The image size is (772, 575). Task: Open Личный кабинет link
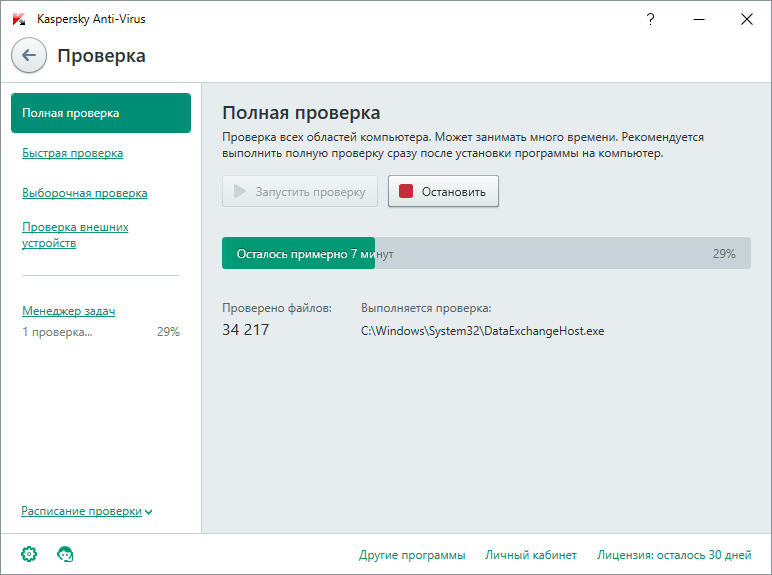(x=531, y=555)
